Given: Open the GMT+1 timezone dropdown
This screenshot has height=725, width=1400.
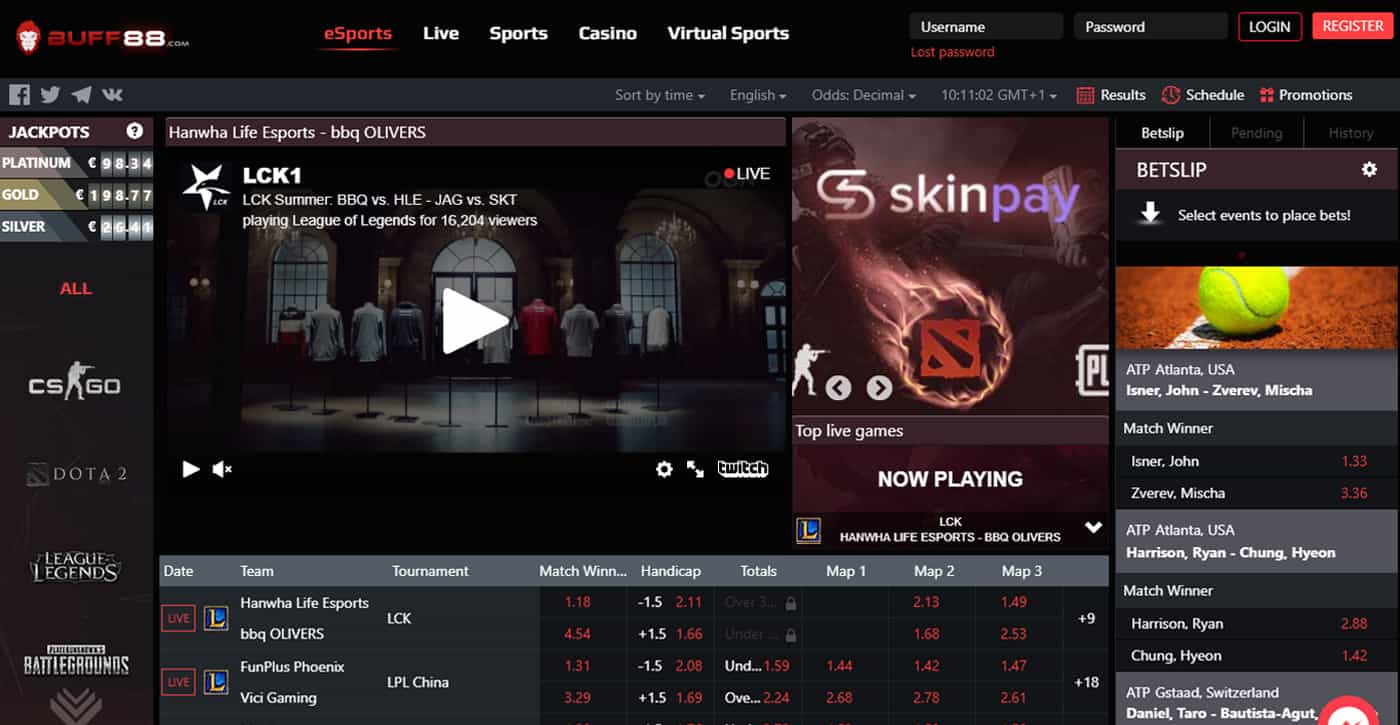Looking at the screenshot, I should [999, 95].
